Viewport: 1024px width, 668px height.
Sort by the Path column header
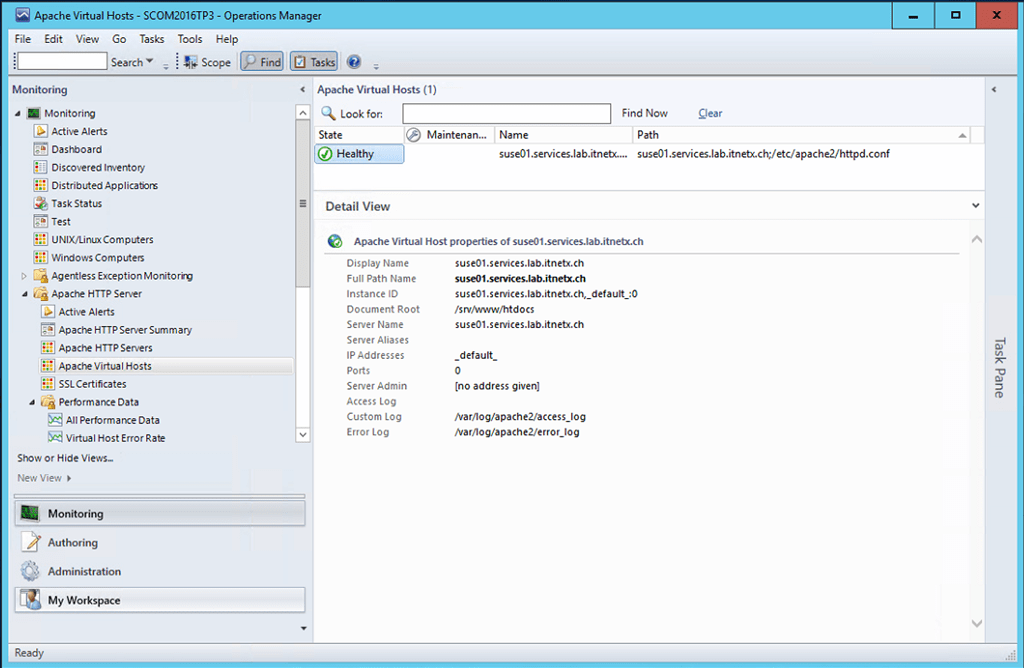tap(801, 135)
